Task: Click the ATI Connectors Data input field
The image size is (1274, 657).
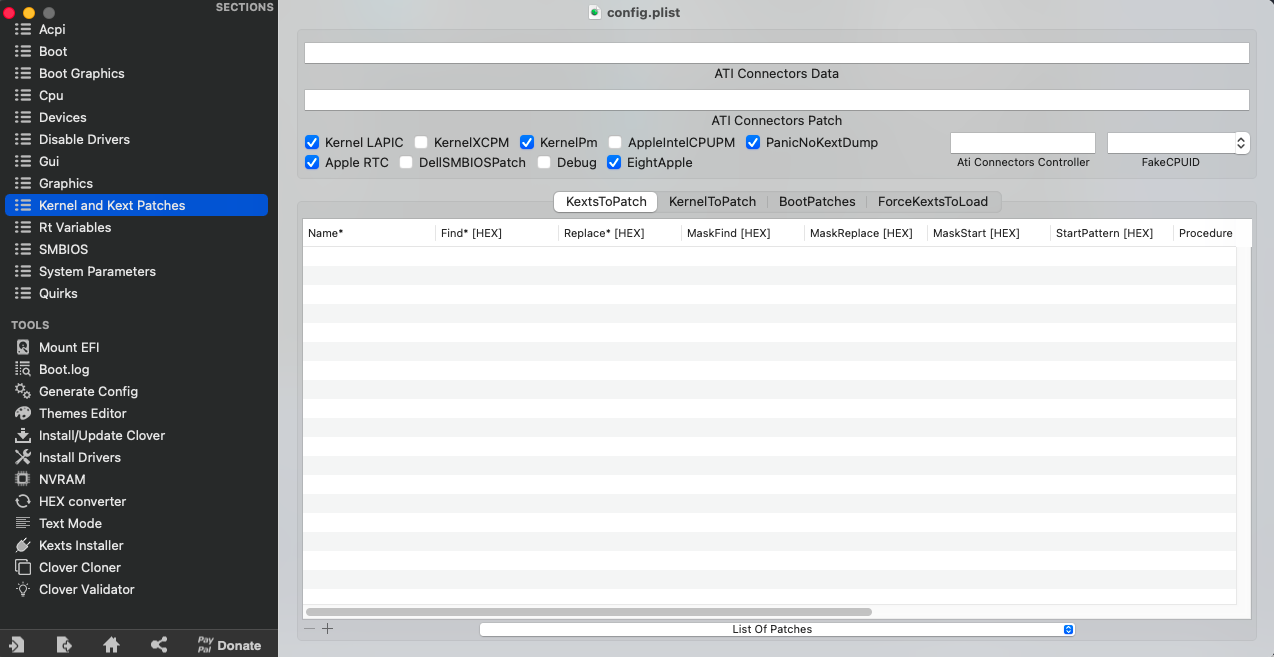Action: click(x=776, y=53)
